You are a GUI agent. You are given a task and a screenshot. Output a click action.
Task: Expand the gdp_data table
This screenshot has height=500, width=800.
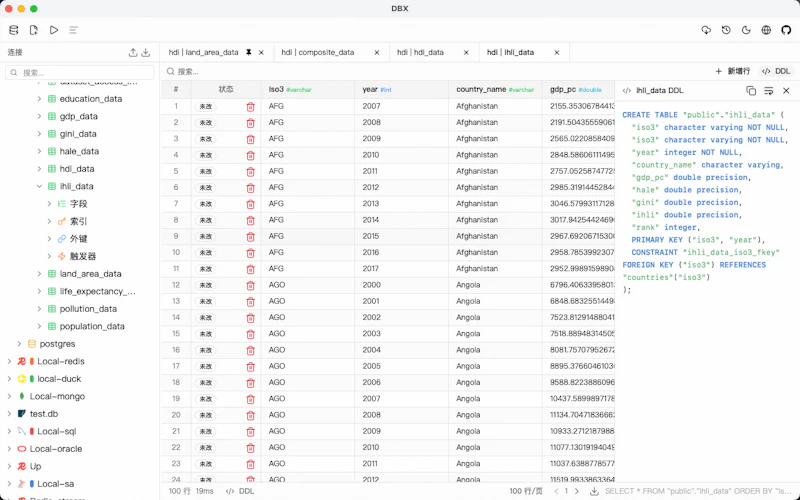[x=39, y=116]
